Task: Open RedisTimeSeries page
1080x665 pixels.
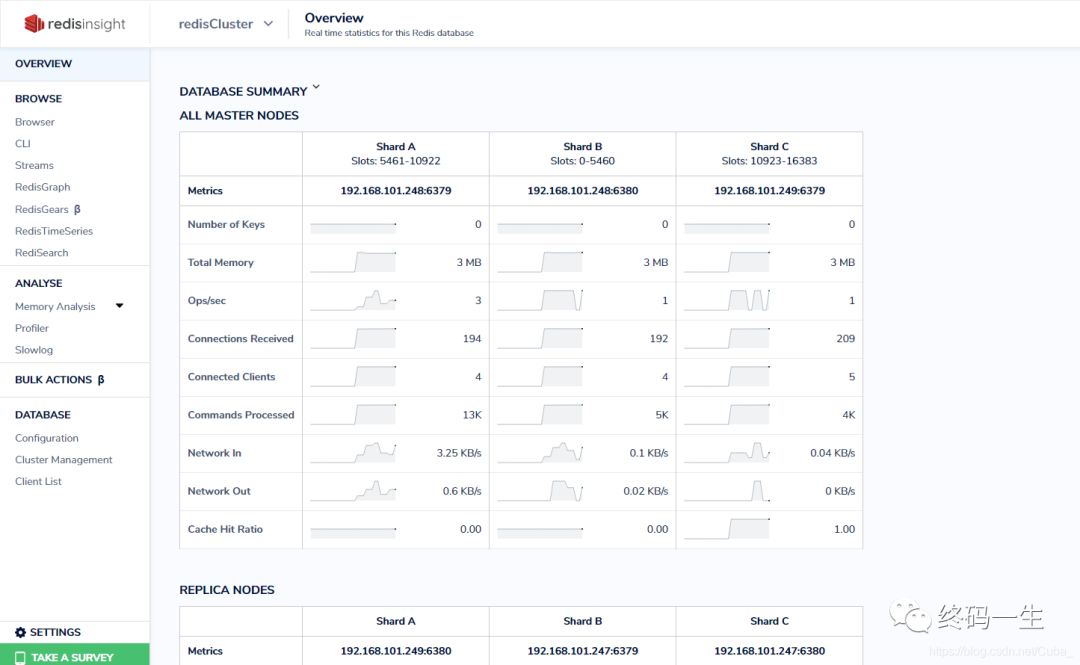Action: [54, 231]
